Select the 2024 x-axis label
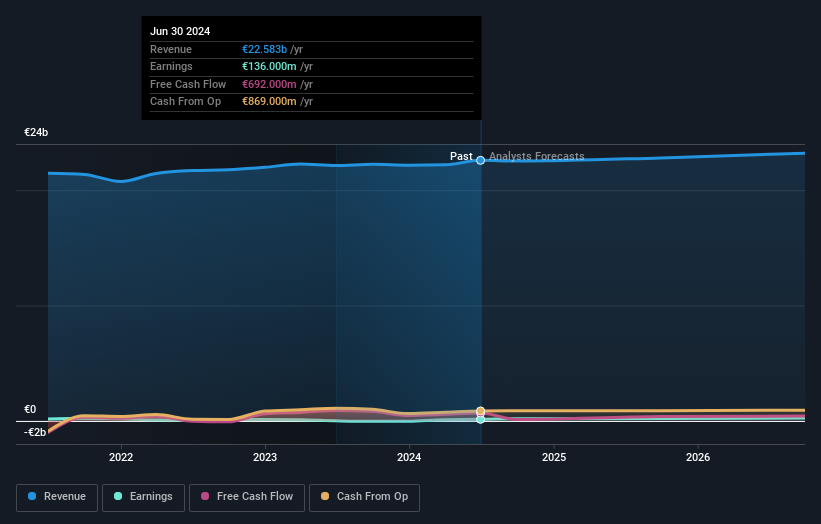Image resolution: width=821 pixels, height=524 pixels. pos(409,457)
